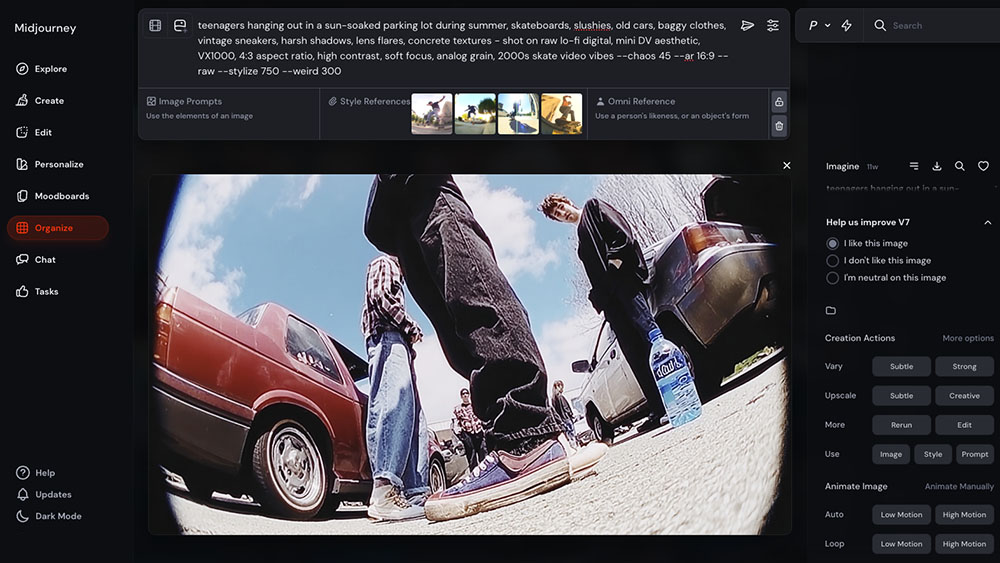This screenshot has height=563, width=1000.
Task: Like the image with the heart icon
Action: (x=983, y=166)
